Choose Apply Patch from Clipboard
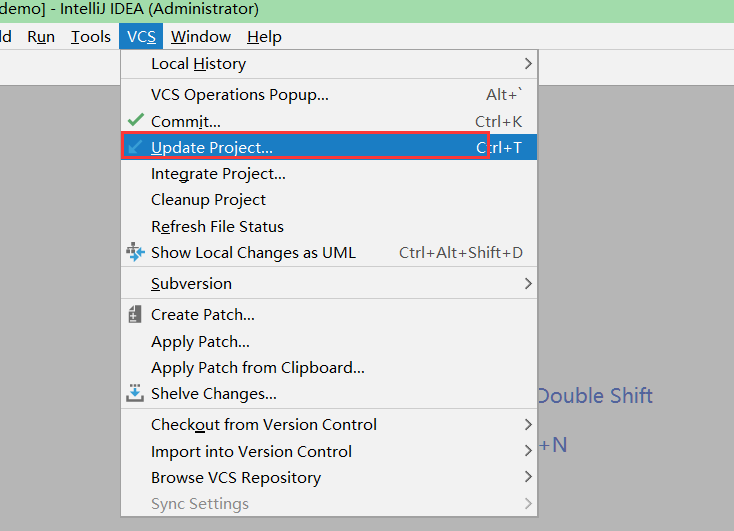Image resolution: width=734 pixels, height=531 pixels. (x=329, y=368)
